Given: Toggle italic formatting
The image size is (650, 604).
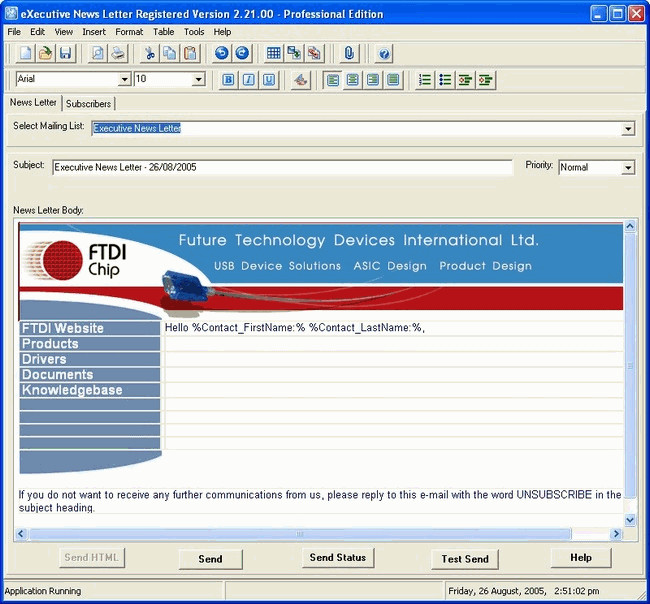Looking at the screenshot, I should (248, 80).
